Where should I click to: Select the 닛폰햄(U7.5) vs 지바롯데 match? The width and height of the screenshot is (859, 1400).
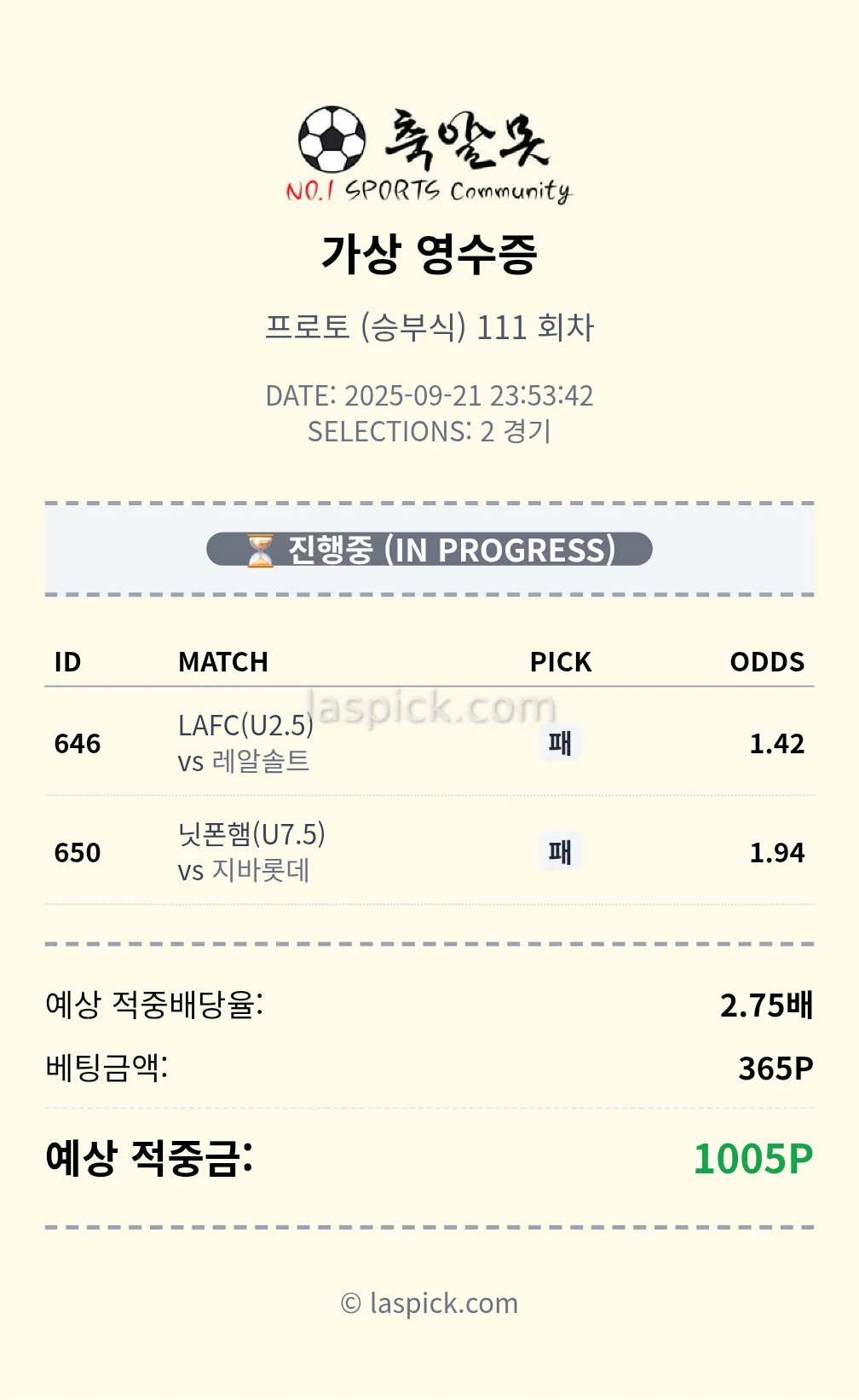(251, 851)
